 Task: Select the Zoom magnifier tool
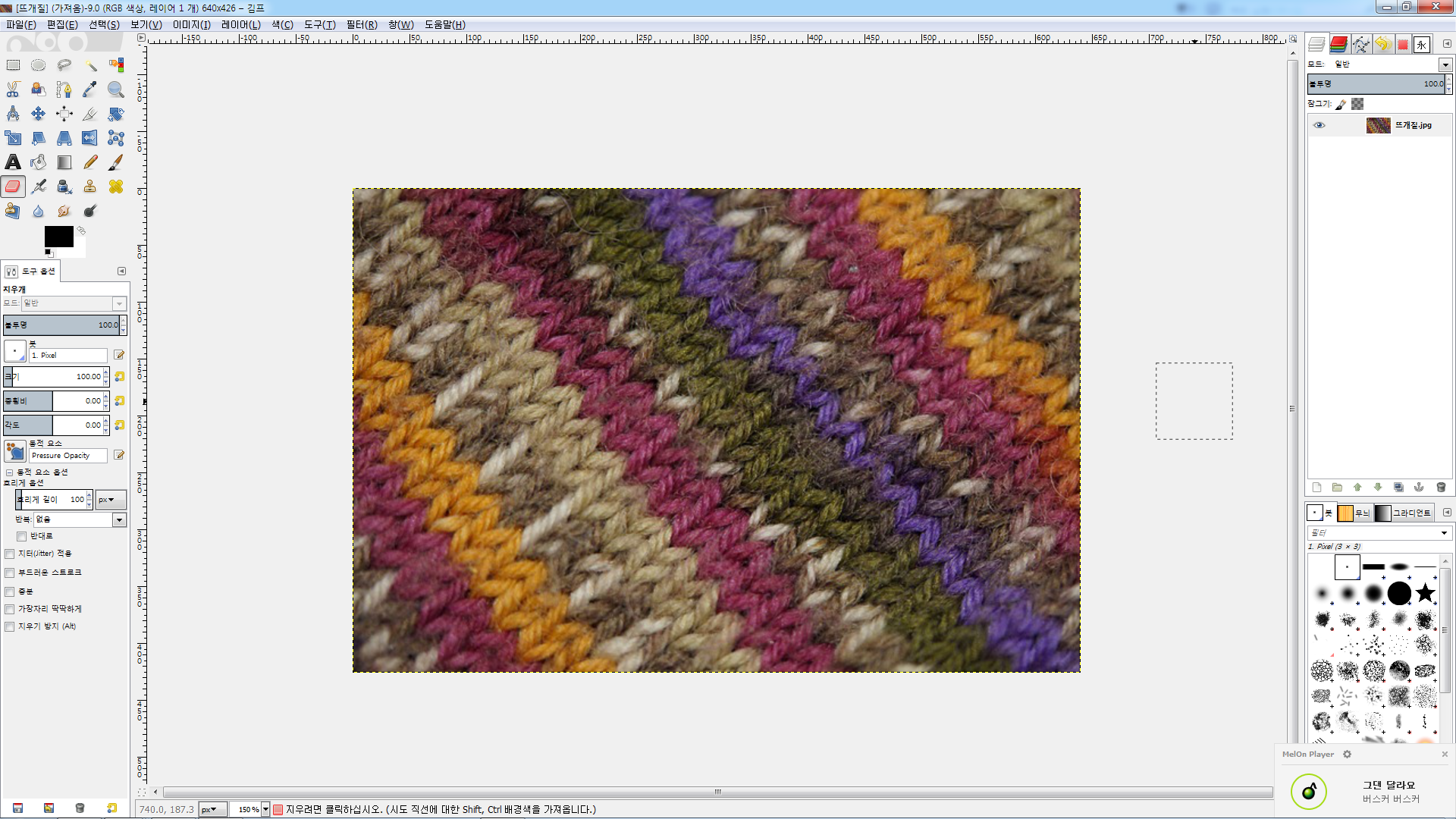click(116, 89)
